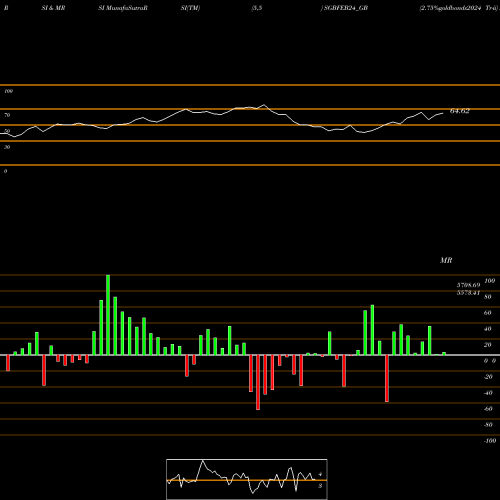
Task: Click the RSI axis label 70
Action: [x=7, y=115]
